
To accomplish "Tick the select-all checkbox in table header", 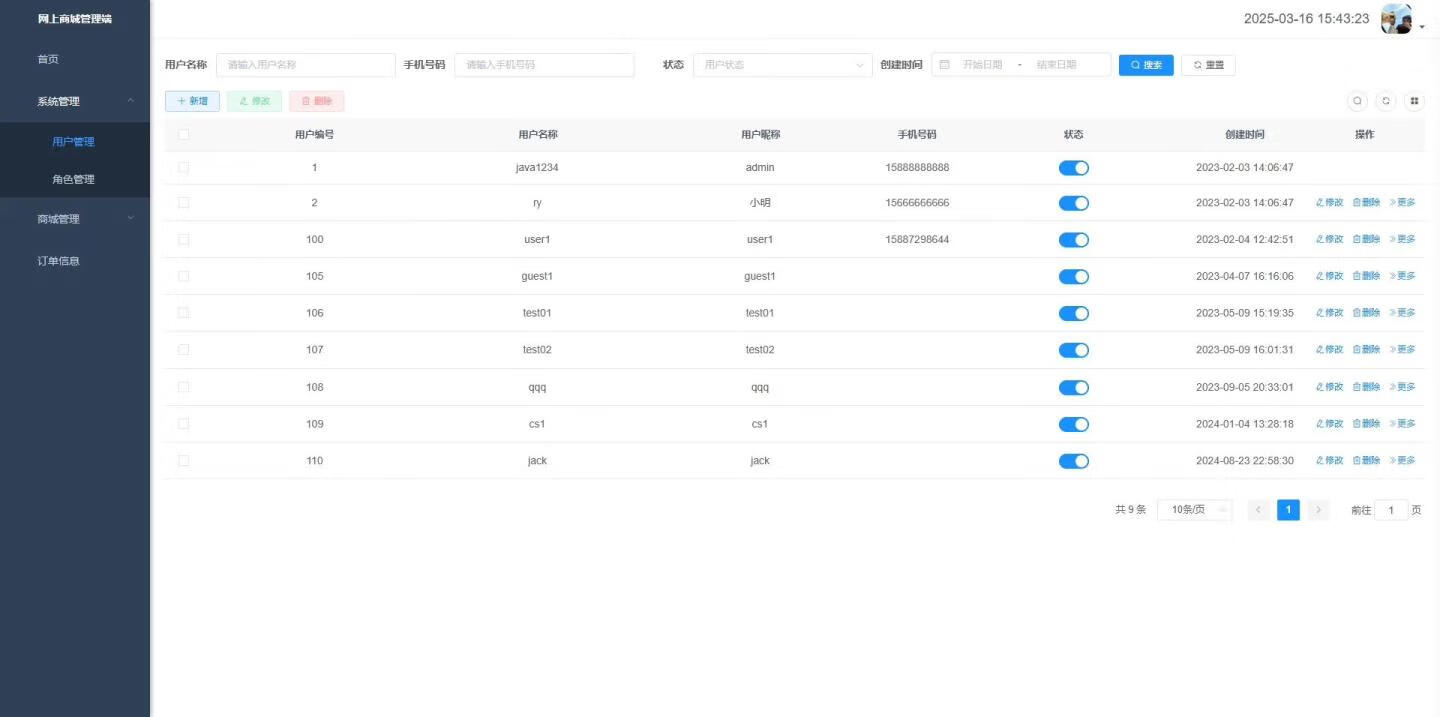I will 183,135.
